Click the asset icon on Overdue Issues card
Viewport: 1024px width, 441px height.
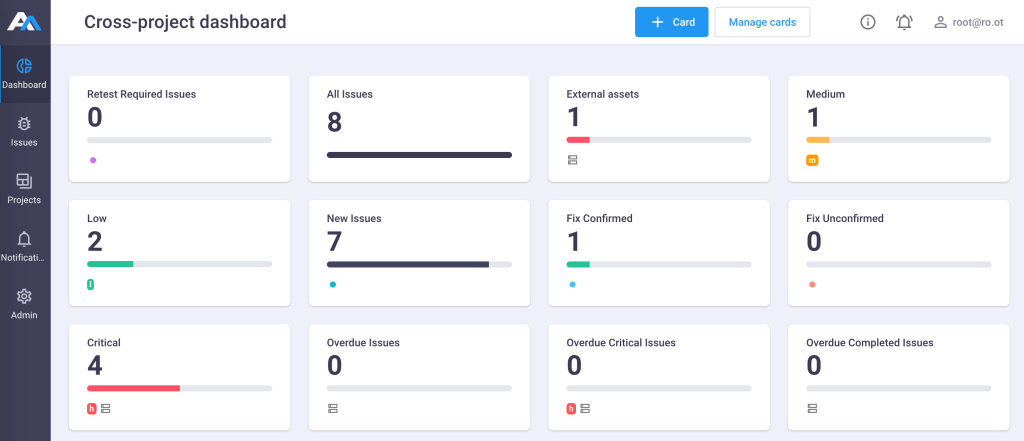pyautogui.click(x=332, y=408)
